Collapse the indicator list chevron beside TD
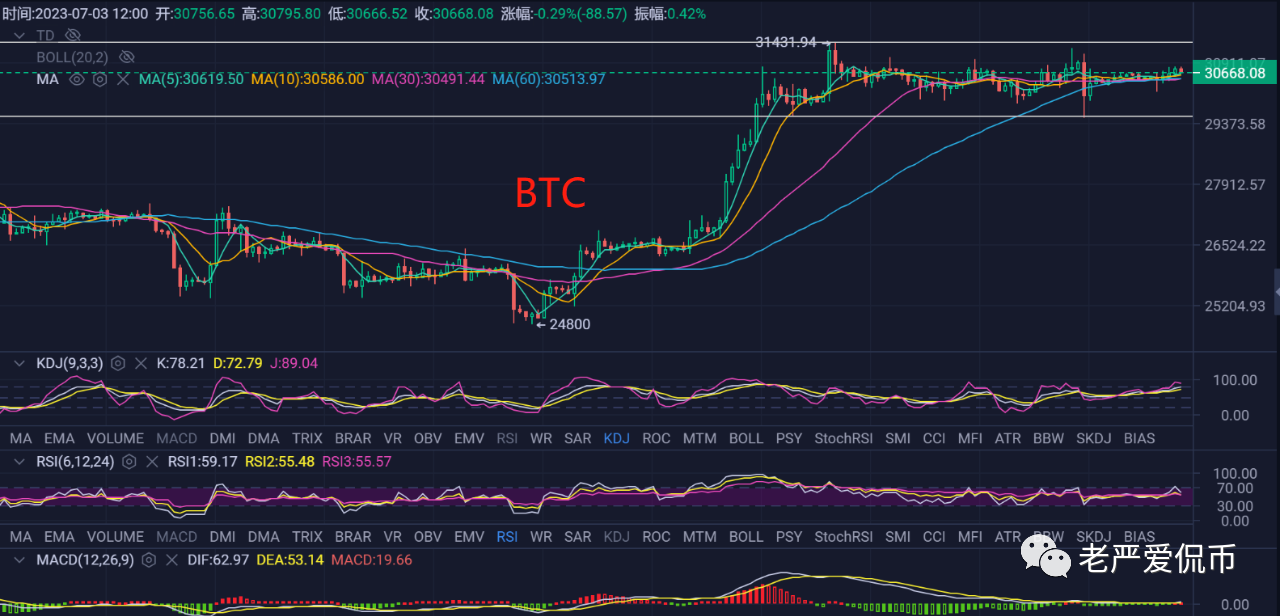The height and width of the screenshot is (616, 1280). pyautogui.click(x=19, y=35)
